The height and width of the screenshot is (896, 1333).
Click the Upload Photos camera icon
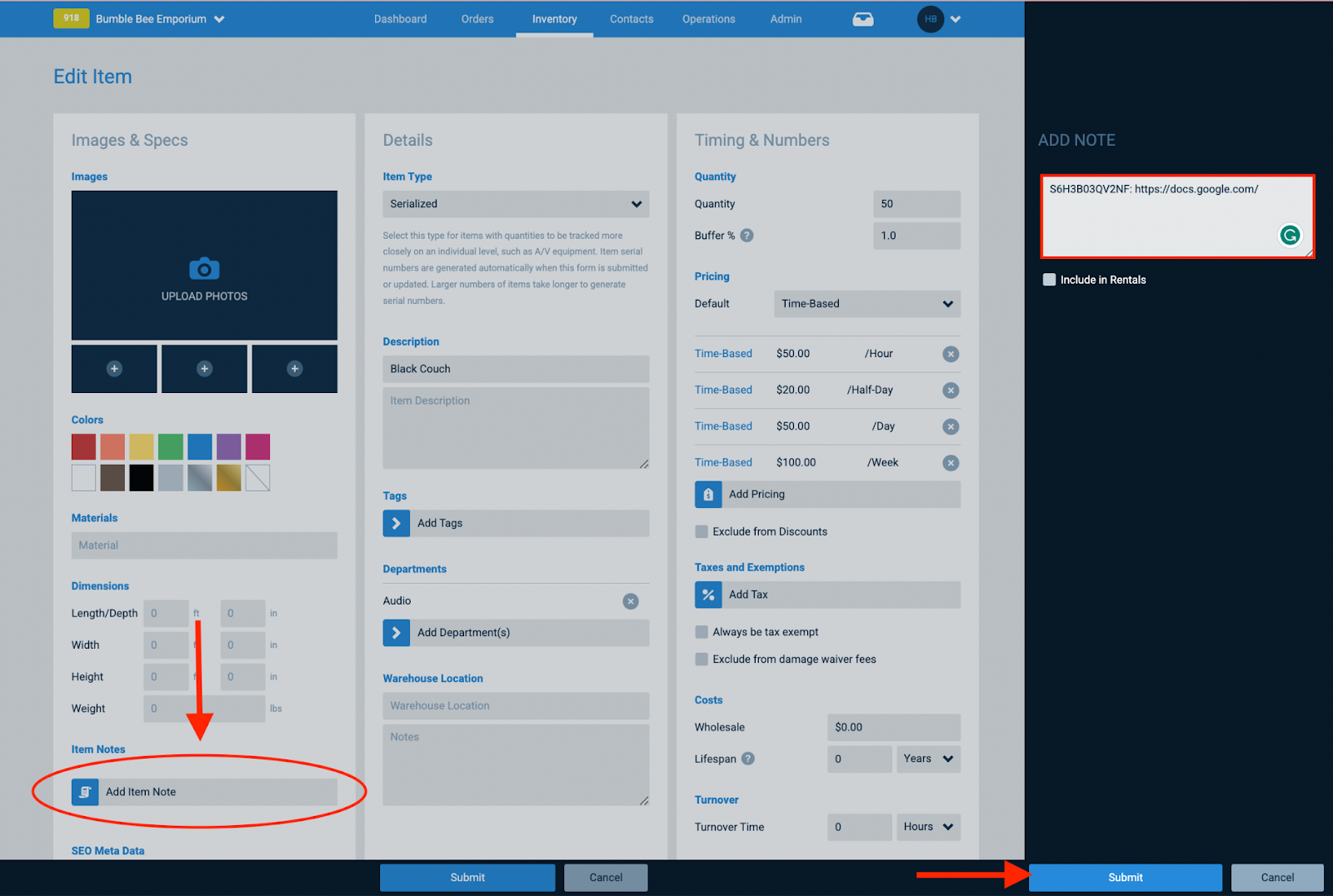[203, 268]
